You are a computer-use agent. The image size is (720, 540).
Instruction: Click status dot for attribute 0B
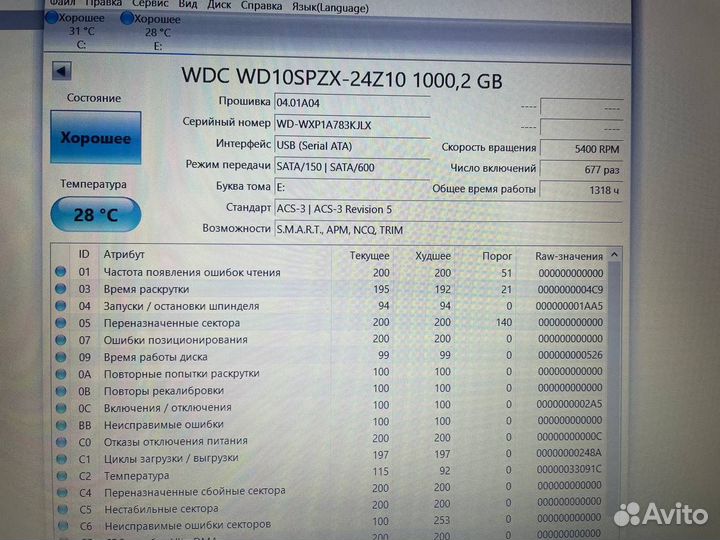click(x=61, y=391)
